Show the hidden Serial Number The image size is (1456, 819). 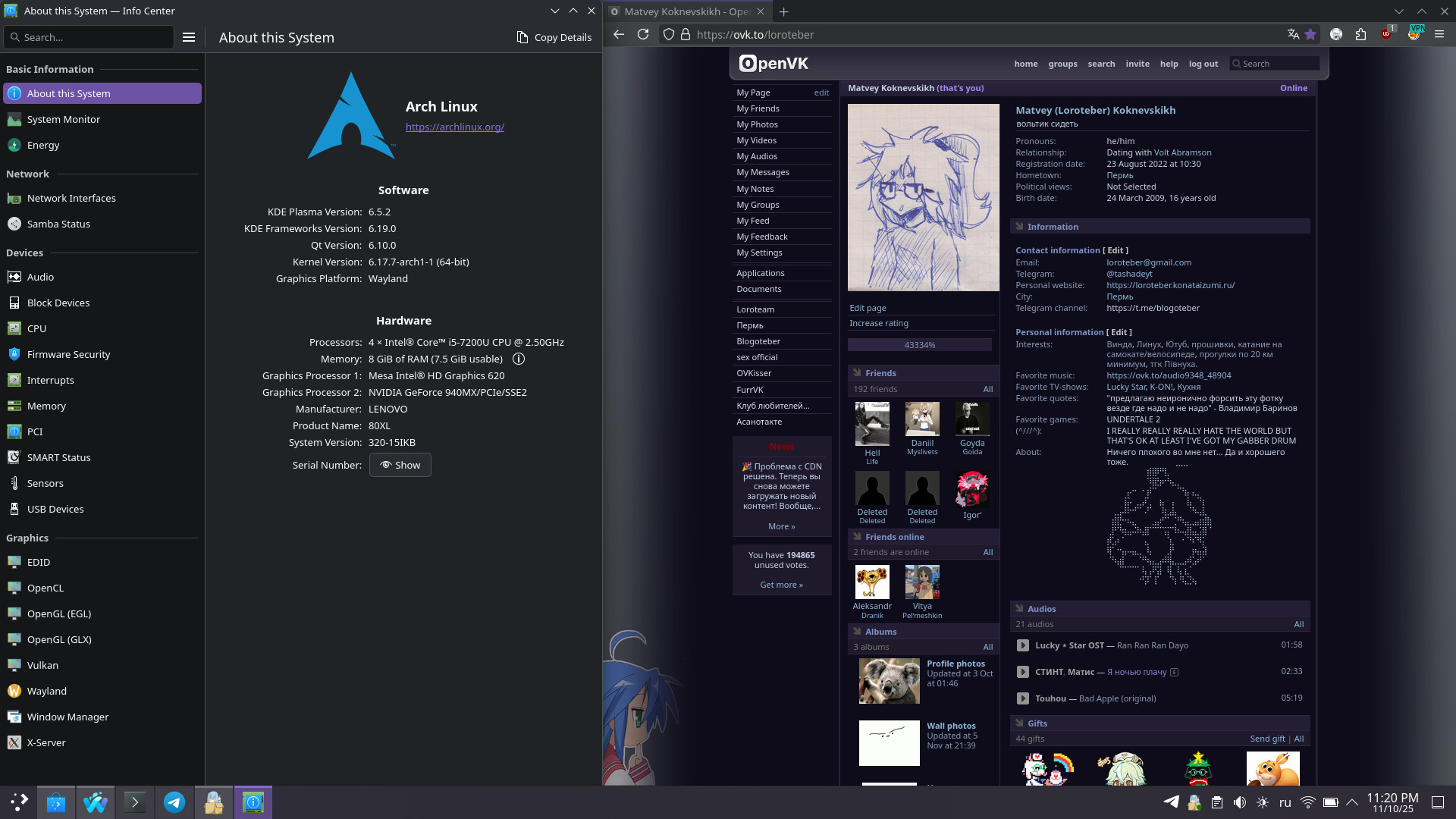400,465
